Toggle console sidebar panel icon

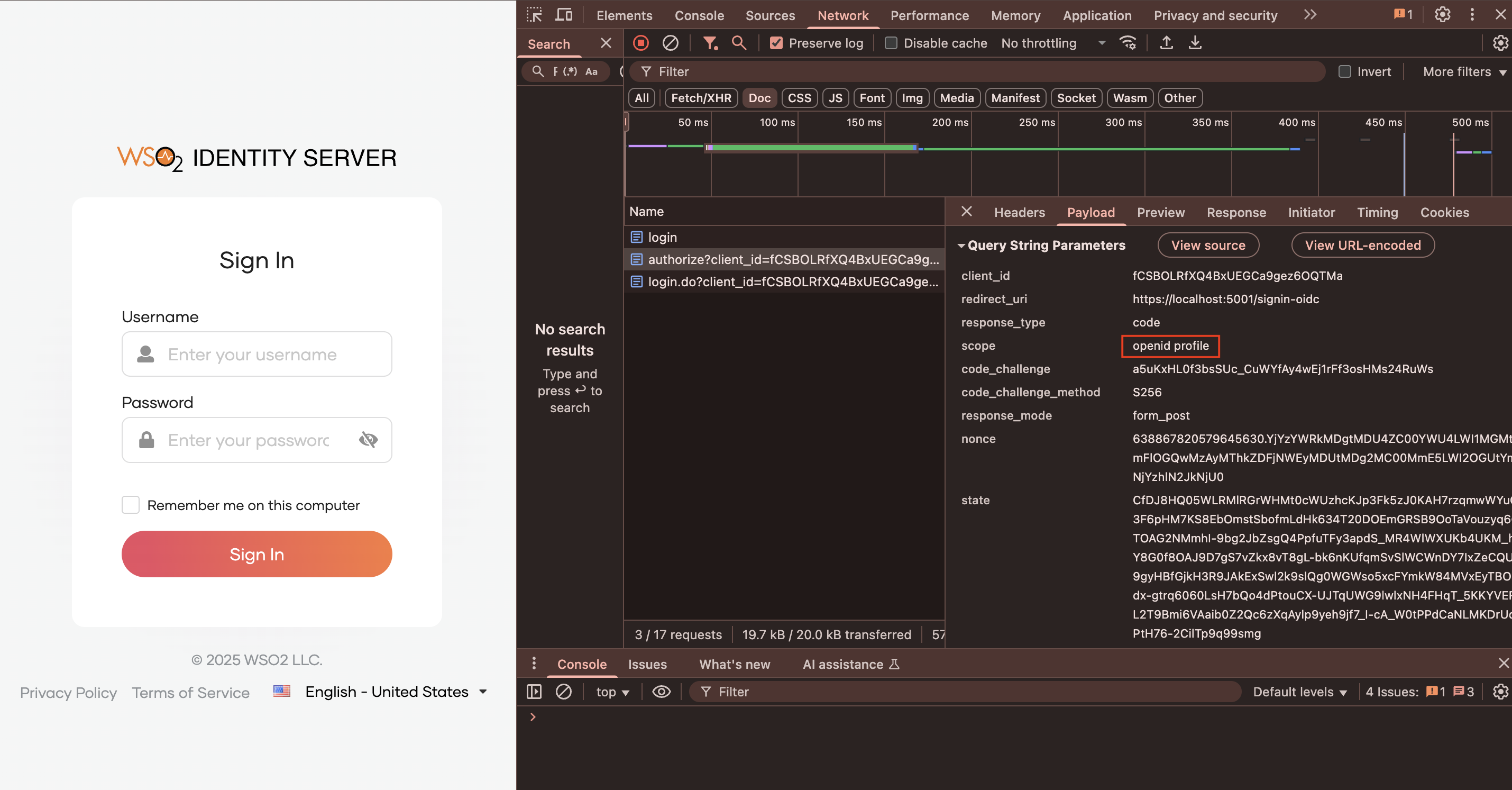tap(534, 692)
